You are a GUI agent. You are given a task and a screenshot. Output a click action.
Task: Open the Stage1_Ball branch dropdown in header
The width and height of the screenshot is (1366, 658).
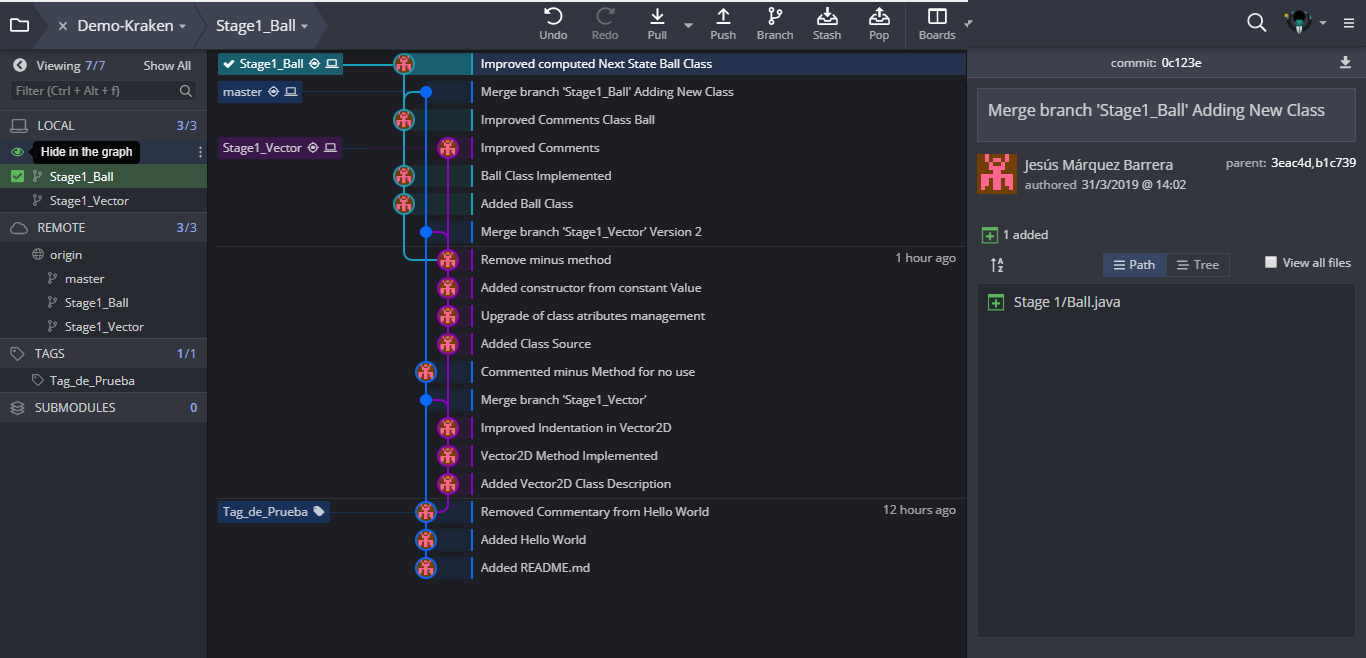point(304,26)
